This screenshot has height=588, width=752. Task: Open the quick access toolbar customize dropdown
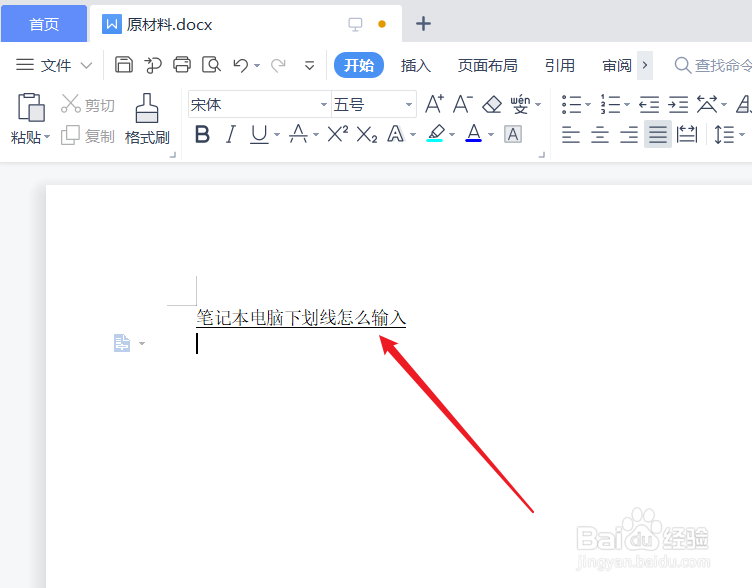(x=310, y=65)
